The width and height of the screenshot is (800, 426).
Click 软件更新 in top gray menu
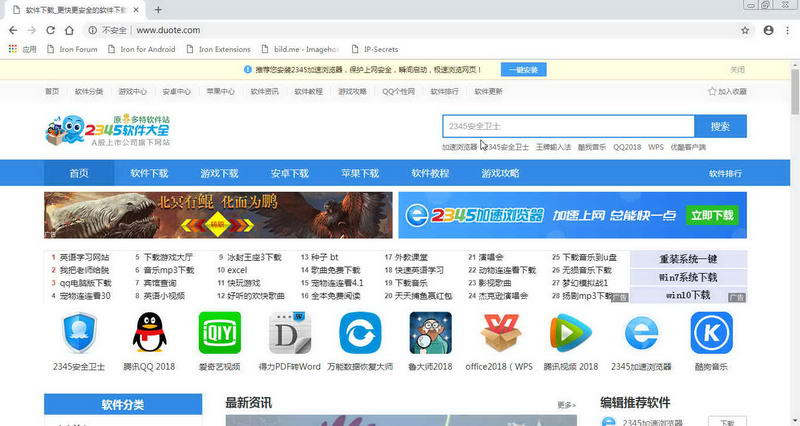tap(488, 91)
